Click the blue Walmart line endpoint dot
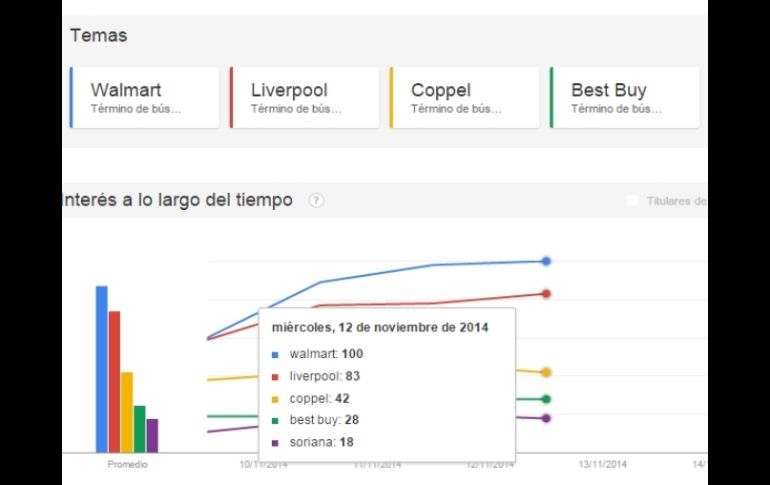 pyautogui.click(x=546, y=261)
